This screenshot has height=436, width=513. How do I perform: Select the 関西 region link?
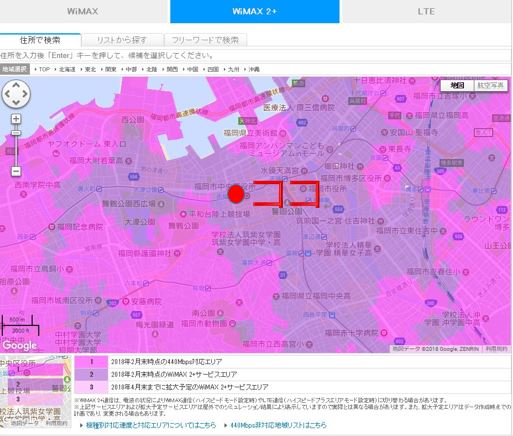coord(172,69)
